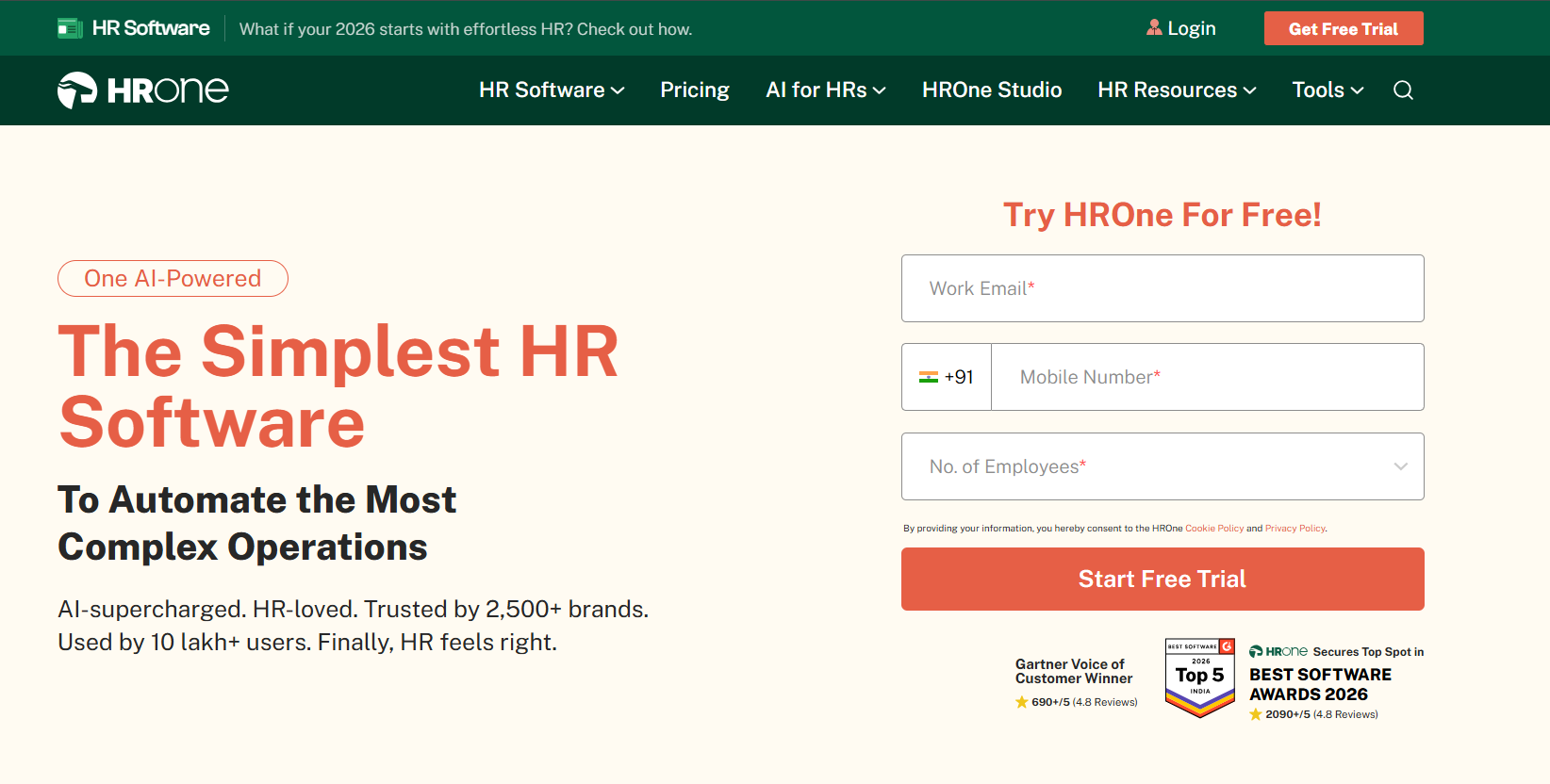Click the Gartner Voice of Customer Winner text
The width and height of the screenshot is (1550, 784).
1074,671
